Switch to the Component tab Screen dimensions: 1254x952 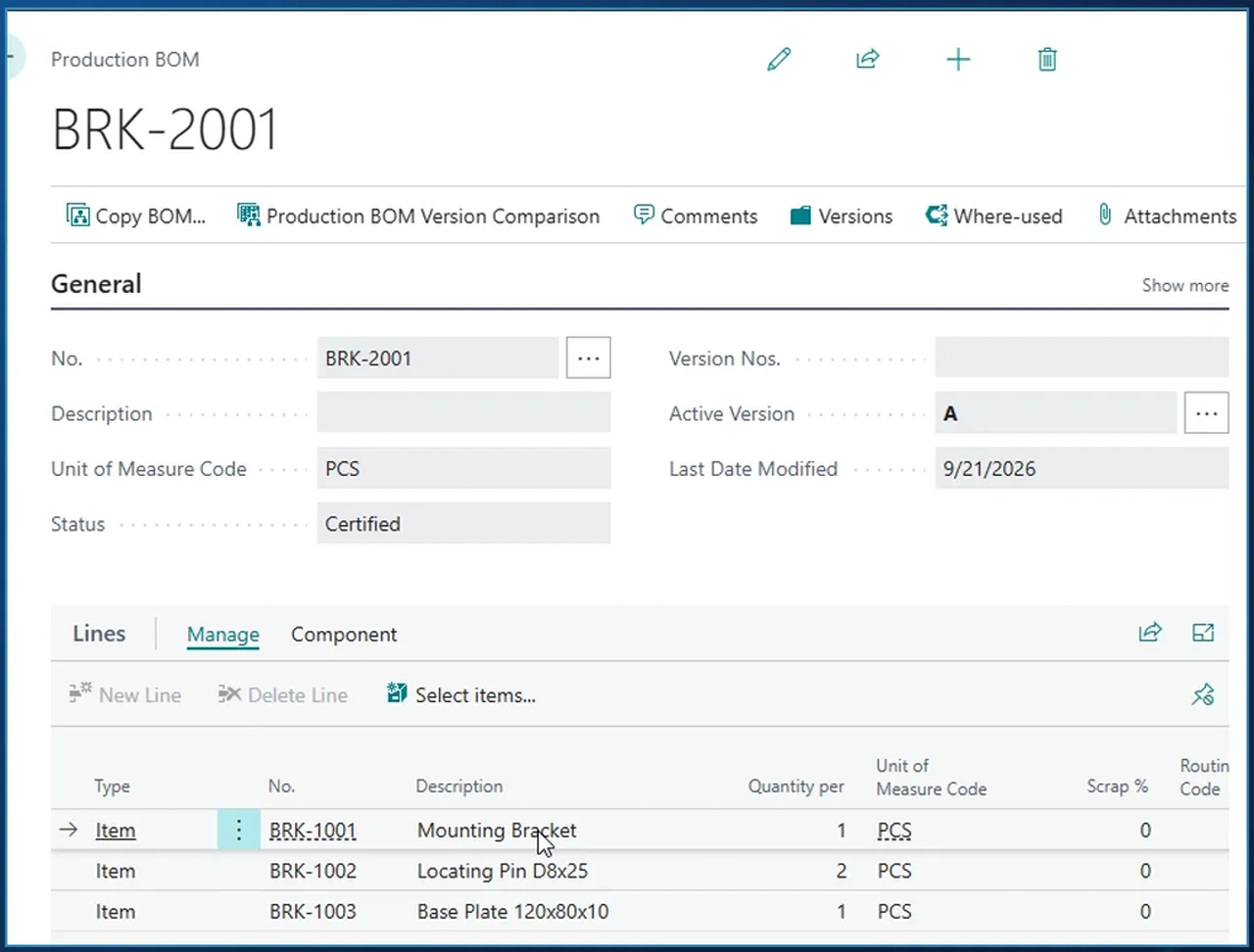[x=344, y=635]
